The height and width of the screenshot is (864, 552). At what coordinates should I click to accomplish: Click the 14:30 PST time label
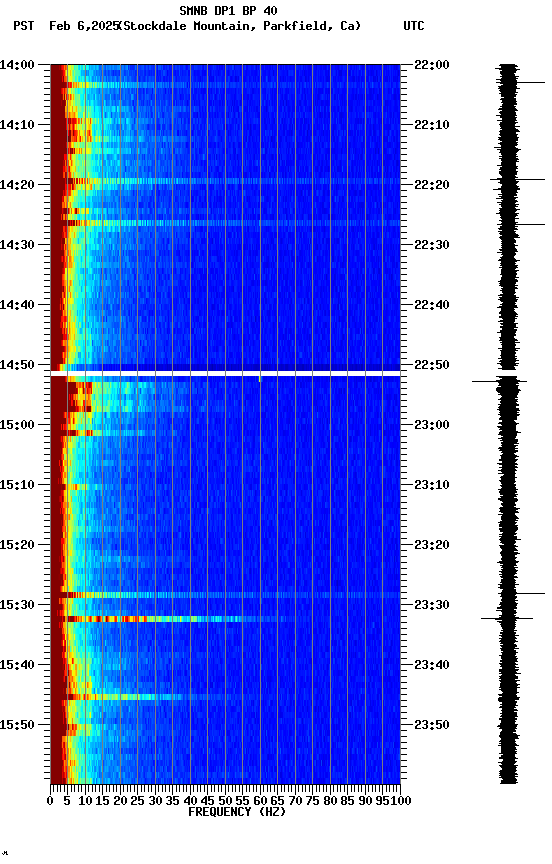point(17,245)
